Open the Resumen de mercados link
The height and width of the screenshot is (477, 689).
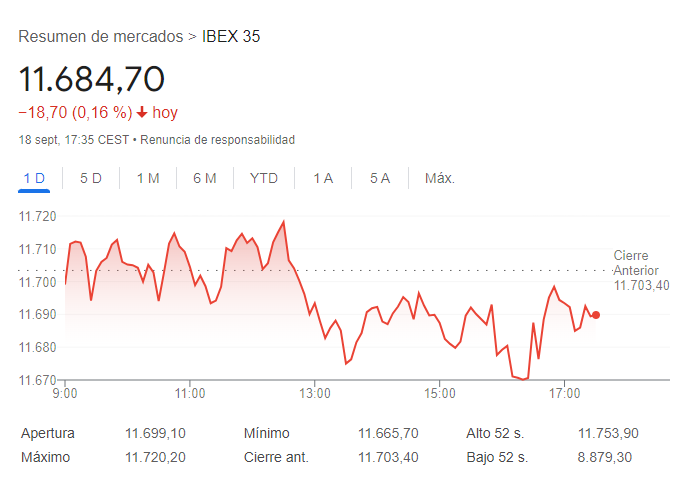101,37
